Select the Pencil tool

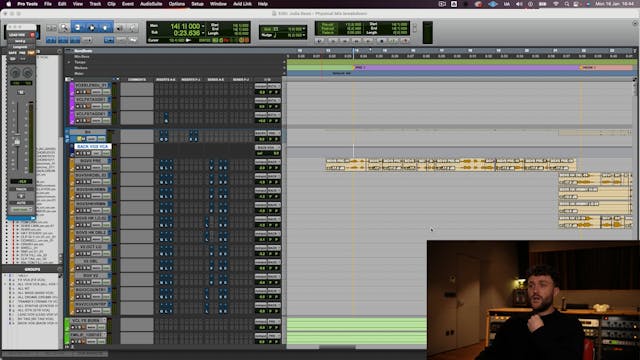point(133,28)
